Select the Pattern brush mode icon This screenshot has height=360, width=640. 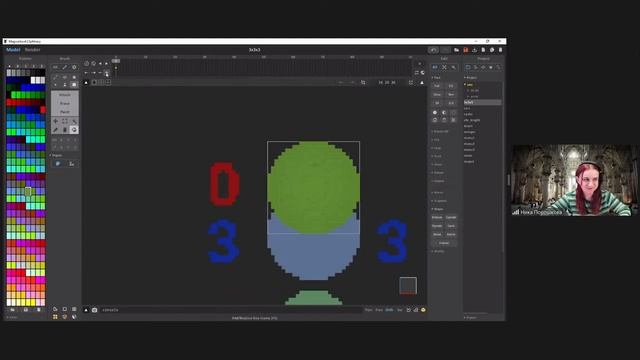click(74, 77)
